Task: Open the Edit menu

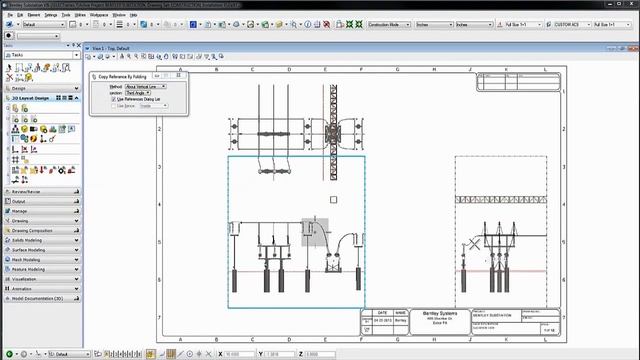Action: tap(20, 15)
